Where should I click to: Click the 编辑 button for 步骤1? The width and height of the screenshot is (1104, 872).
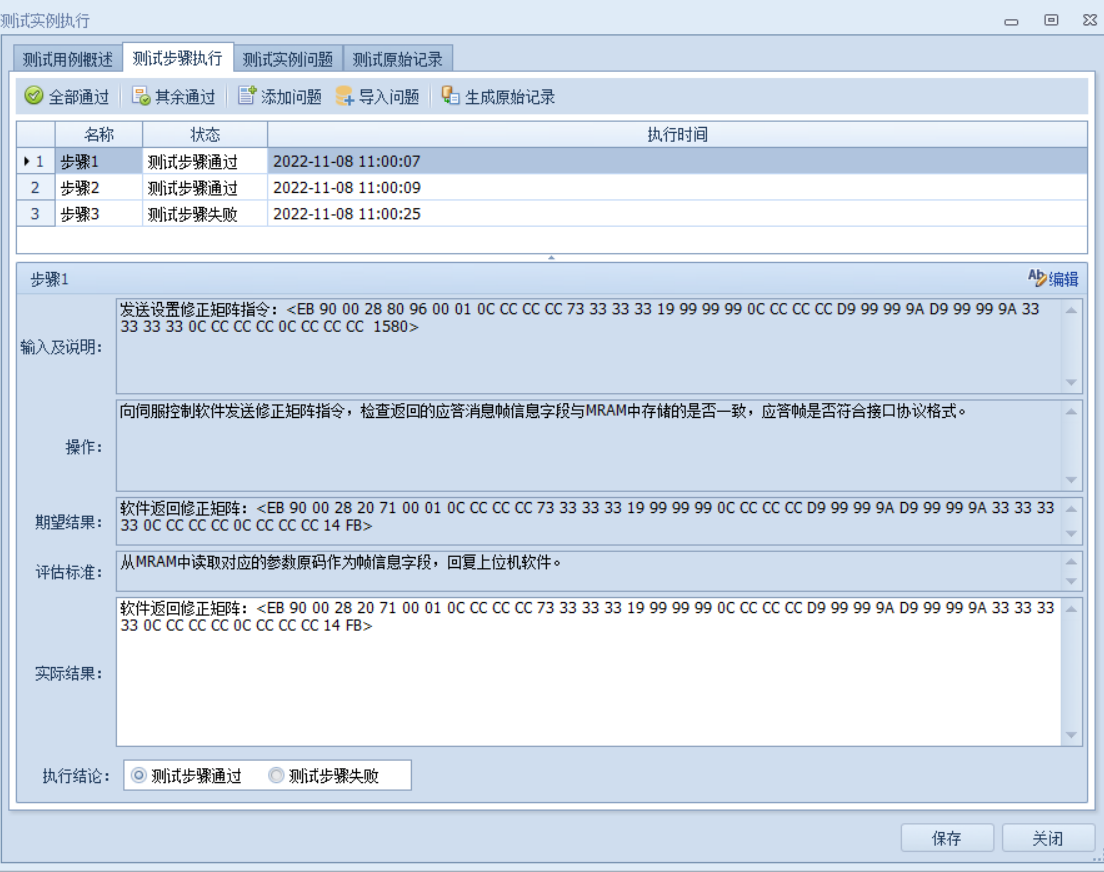[1053, 279]
